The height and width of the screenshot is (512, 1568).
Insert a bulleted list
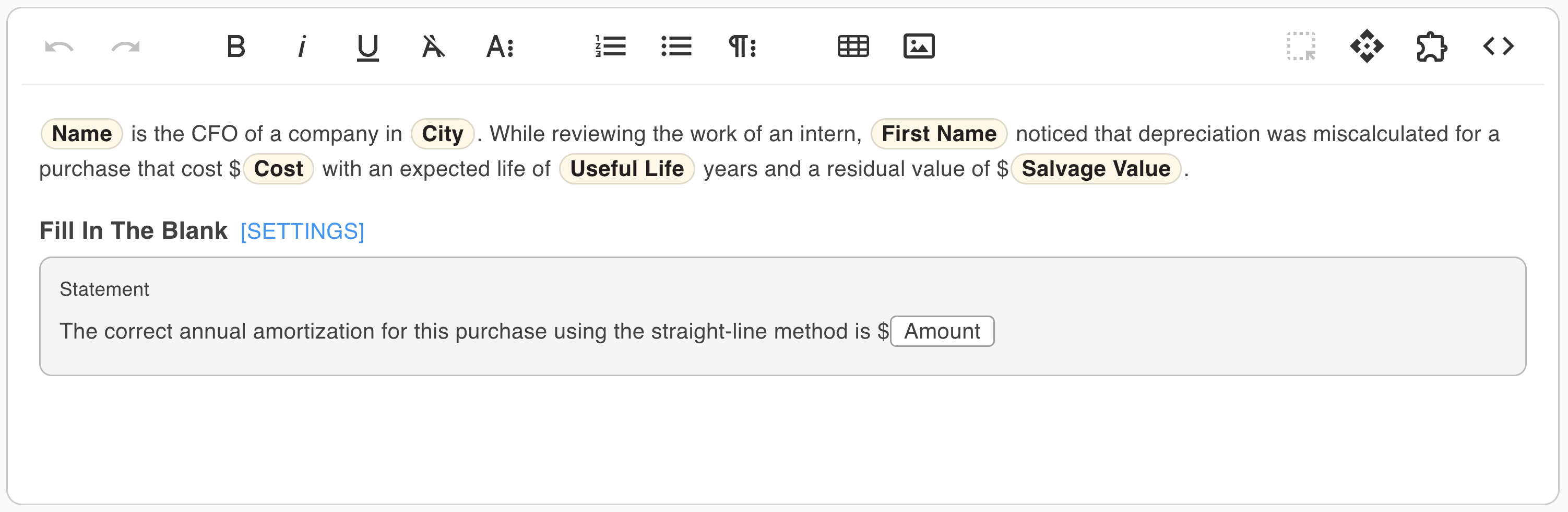(x=676, y=46)
